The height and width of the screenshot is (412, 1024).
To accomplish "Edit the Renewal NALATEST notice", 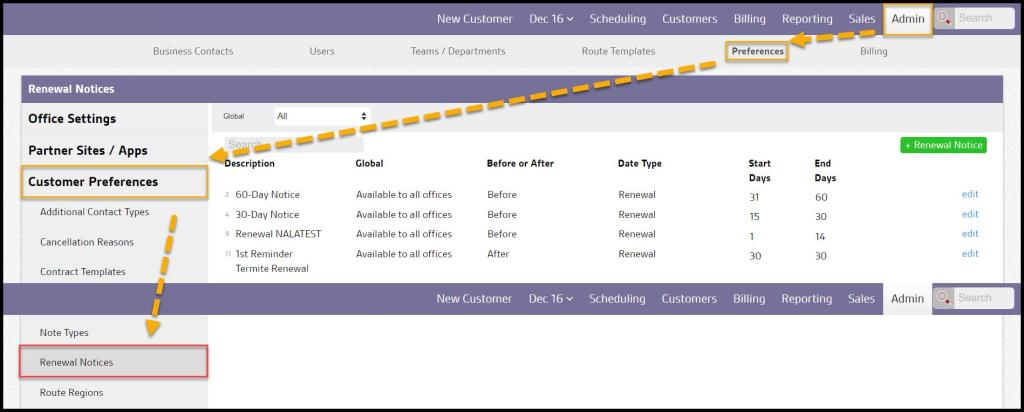I will (x=969, y=234).
